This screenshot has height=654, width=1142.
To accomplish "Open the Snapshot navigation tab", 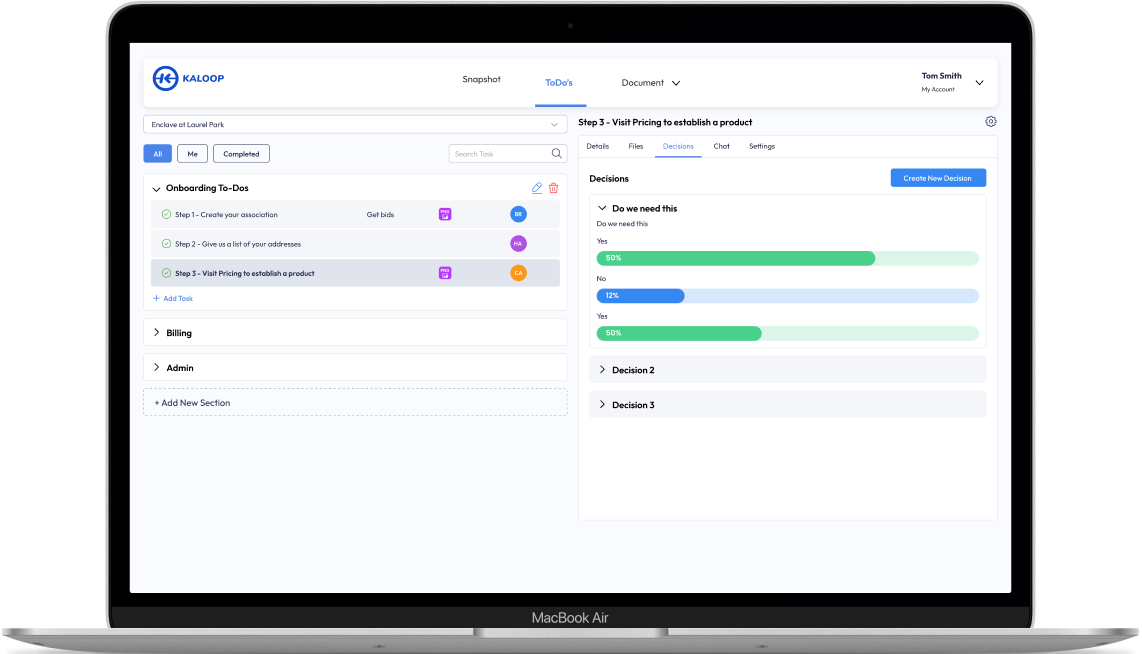I will coord(481,80).
